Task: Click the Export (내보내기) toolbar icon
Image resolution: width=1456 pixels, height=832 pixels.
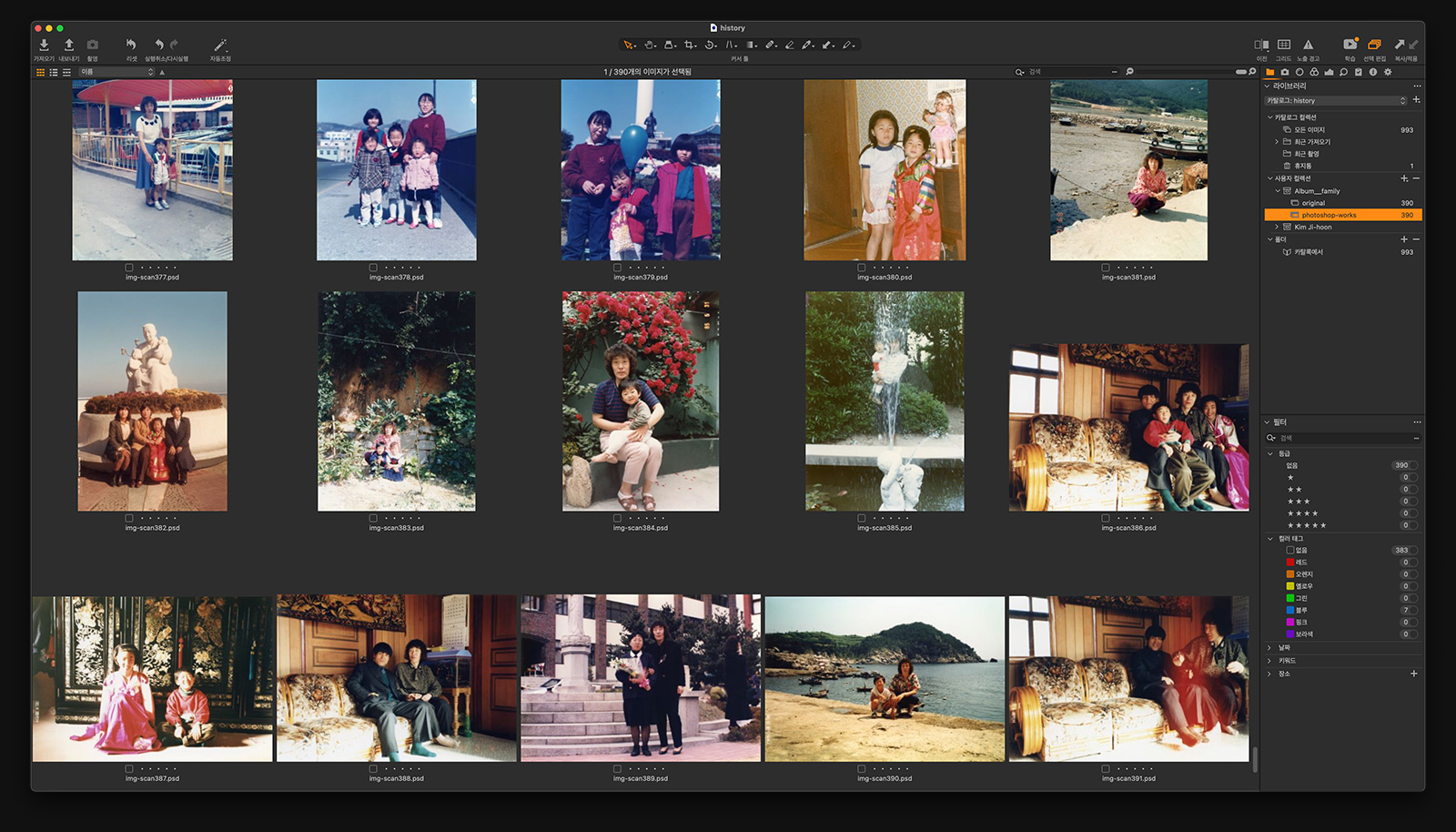Action: [x=68, y=45]
